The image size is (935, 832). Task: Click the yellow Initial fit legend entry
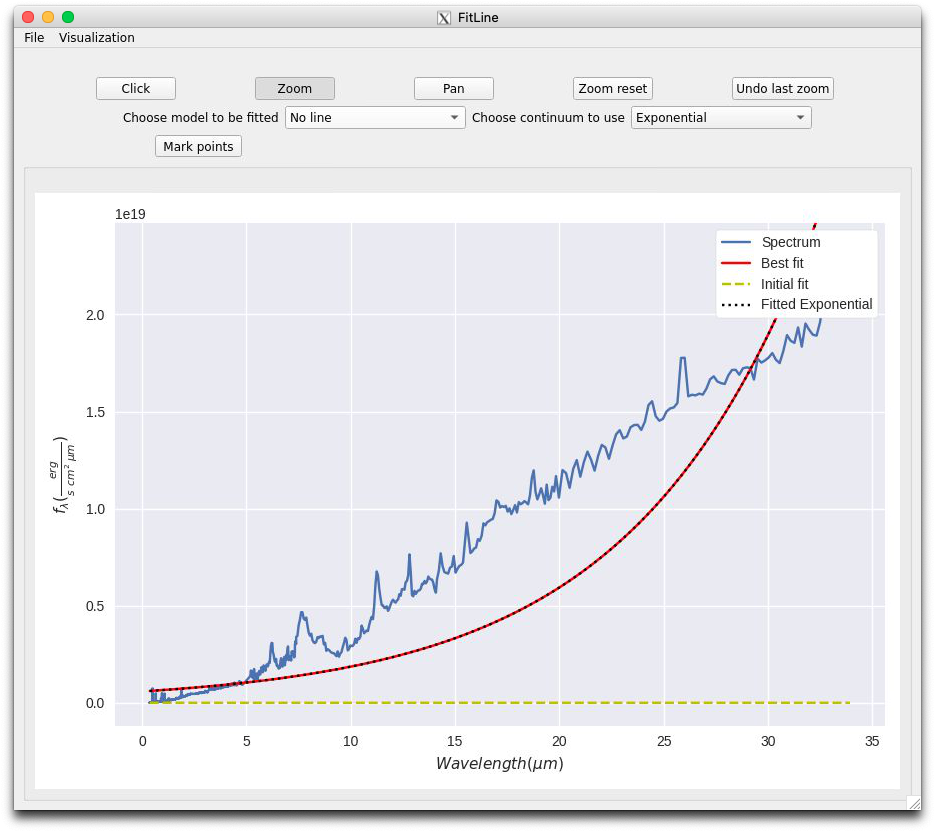tap(765, 284)
